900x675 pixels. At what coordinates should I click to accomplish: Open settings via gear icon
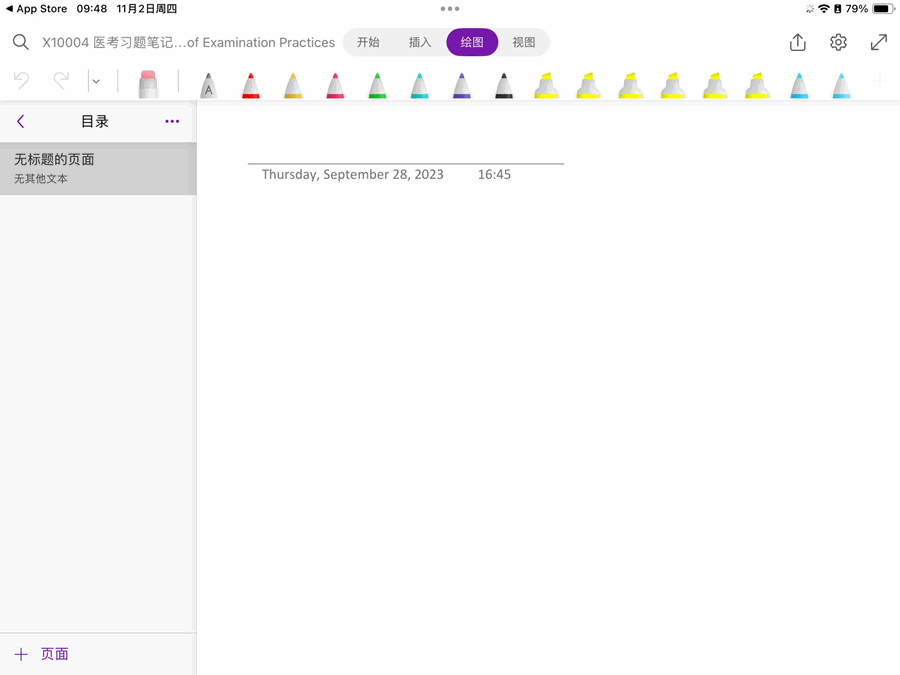pyautogui.click(x=838, y=42)
